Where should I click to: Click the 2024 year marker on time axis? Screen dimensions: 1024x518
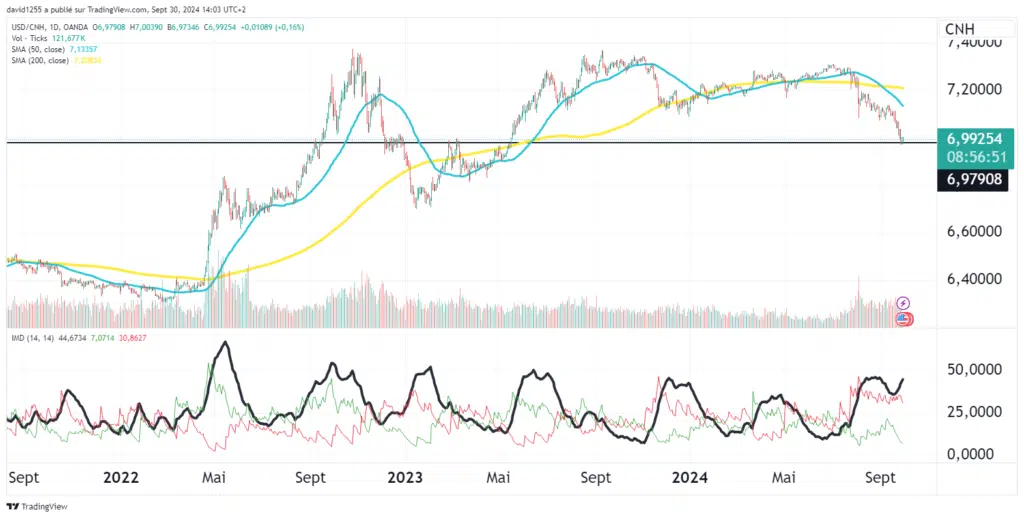(689, 477)
